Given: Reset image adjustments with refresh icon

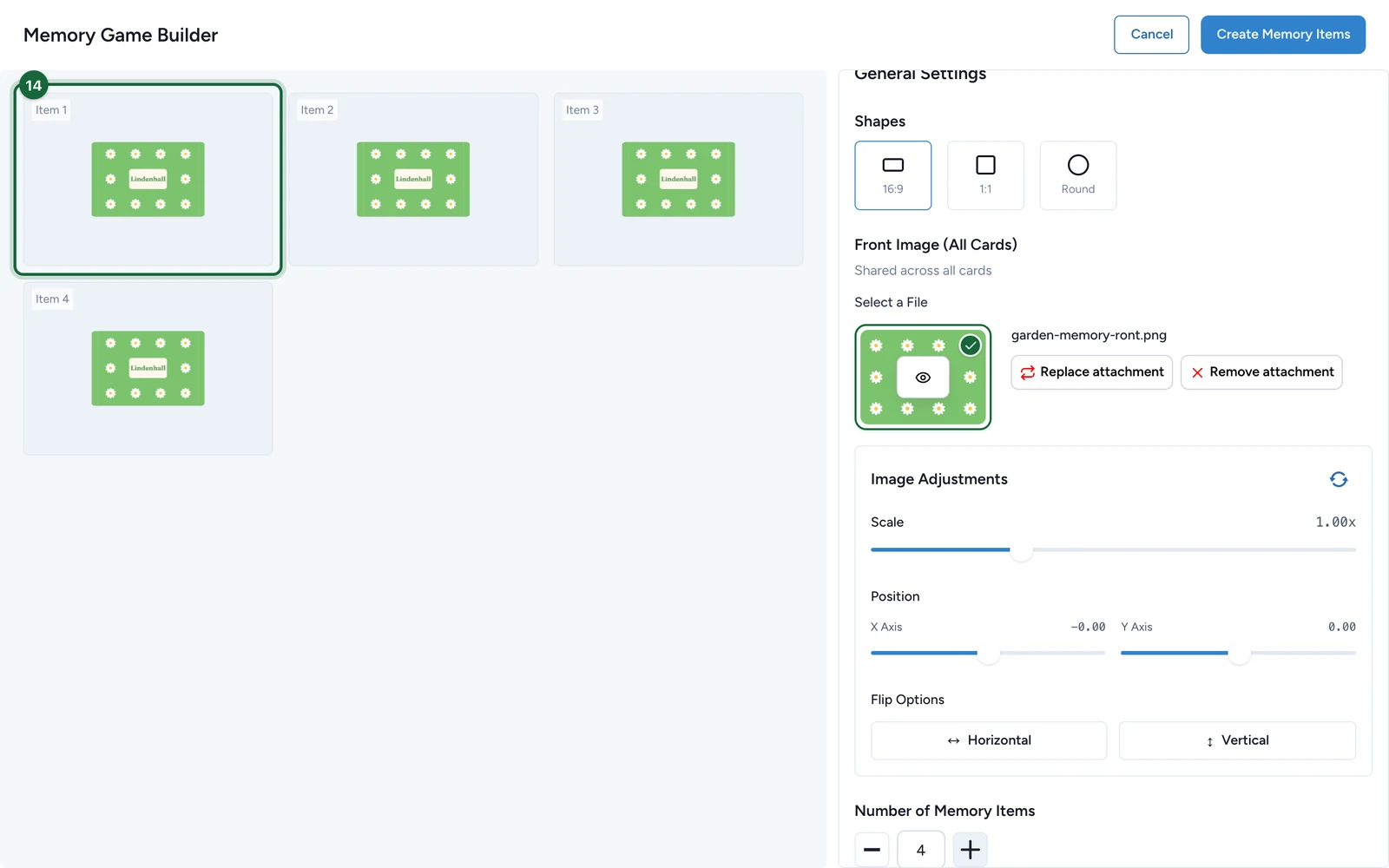Looking at the screenshot, I should pyautogui.click(x=1339, y=479).
